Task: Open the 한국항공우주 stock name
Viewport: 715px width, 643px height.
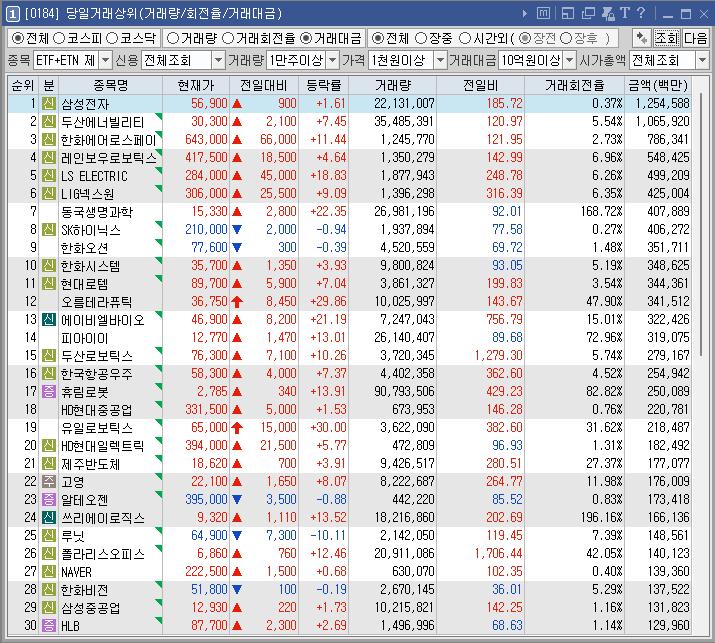Action: [x=97, y=373]
